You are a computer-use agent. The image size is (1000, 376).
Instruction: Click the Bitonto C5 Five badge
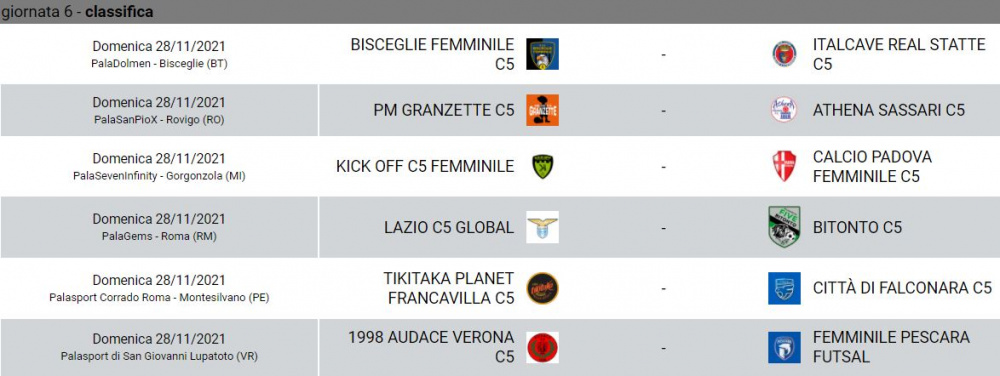[x=784, y=227]
